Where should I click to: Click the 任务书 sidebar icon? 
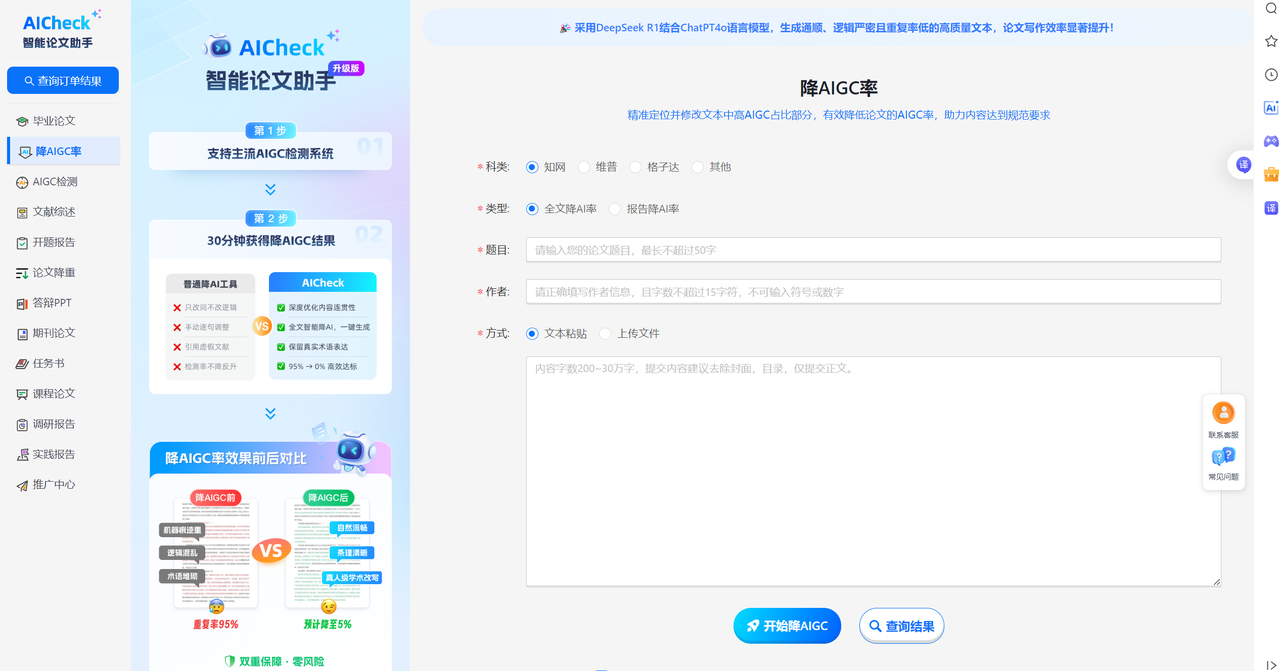pyautogui.click(x=23, y=363)
